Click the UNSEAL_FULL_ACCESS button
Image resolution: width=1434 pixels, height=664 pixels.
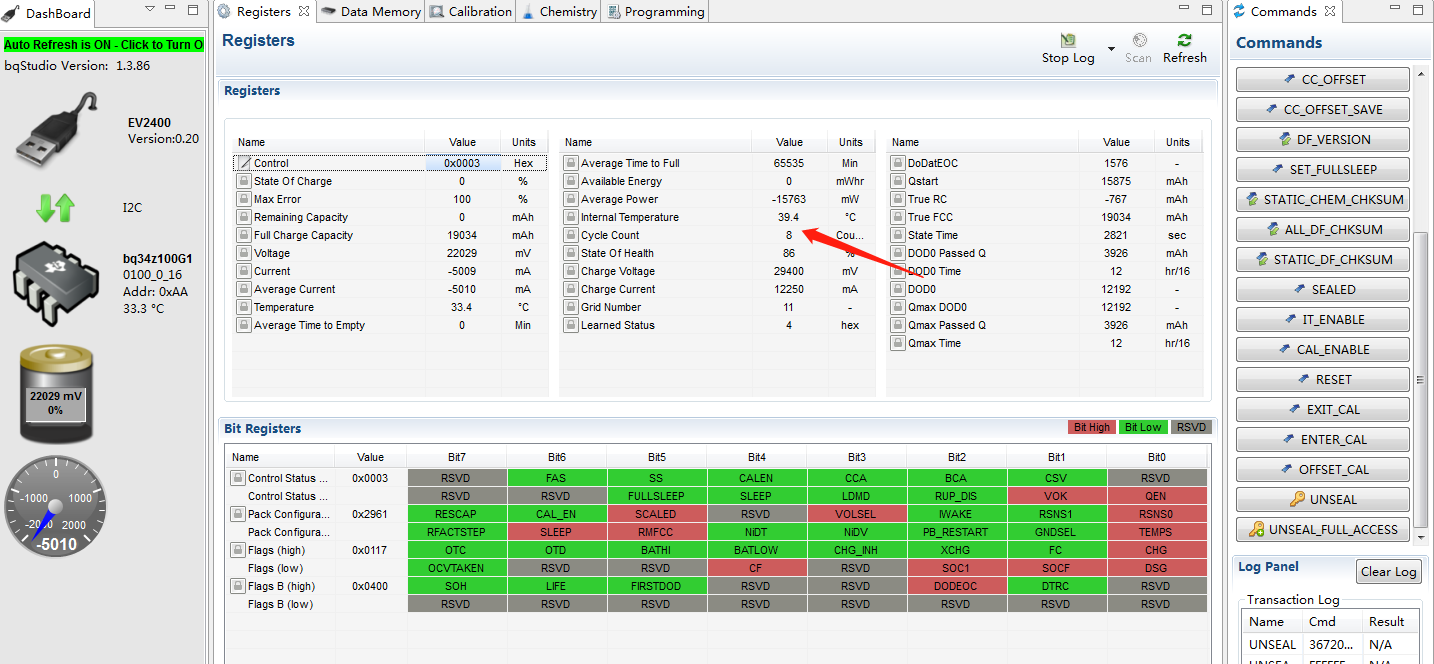coord(1323,529)
